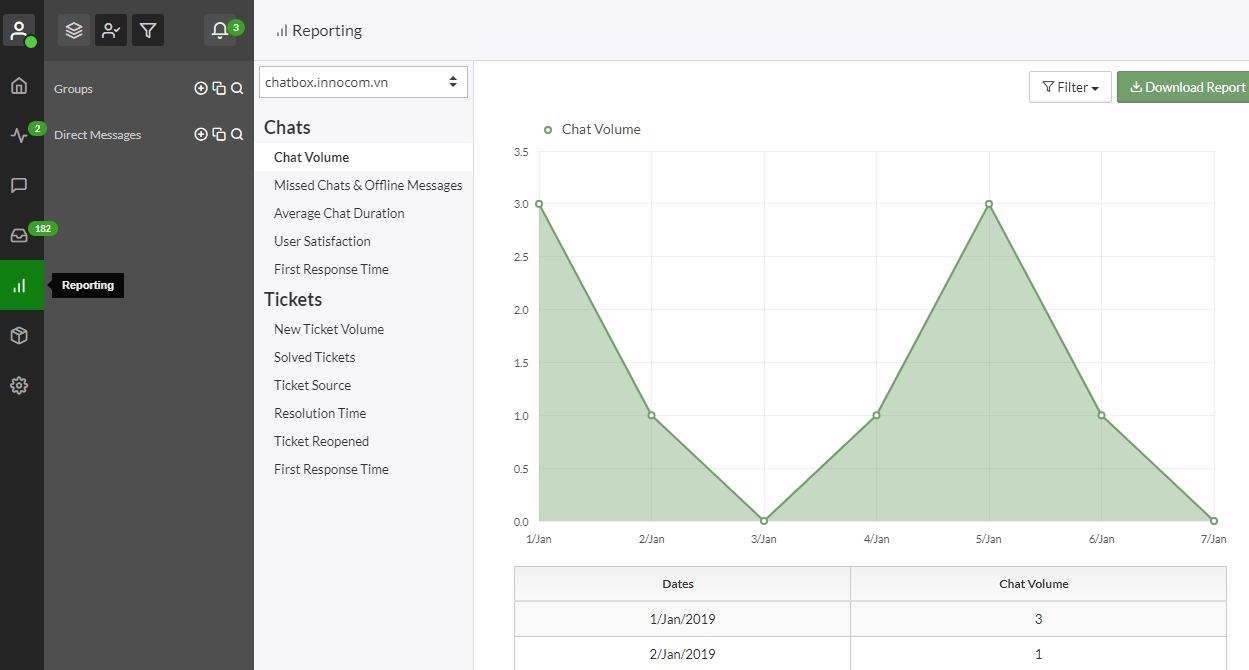The image size is (1249, 670).
Task: Add a new group with plus icon
Action: pyautogui.click(x=201, y=88)
